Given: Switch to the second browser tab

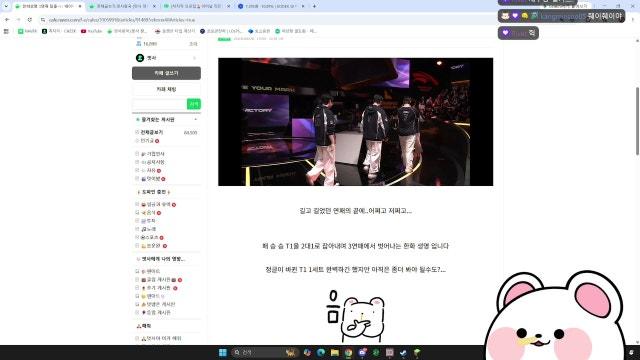Looking at the screenshot, I should click(122, 6).
